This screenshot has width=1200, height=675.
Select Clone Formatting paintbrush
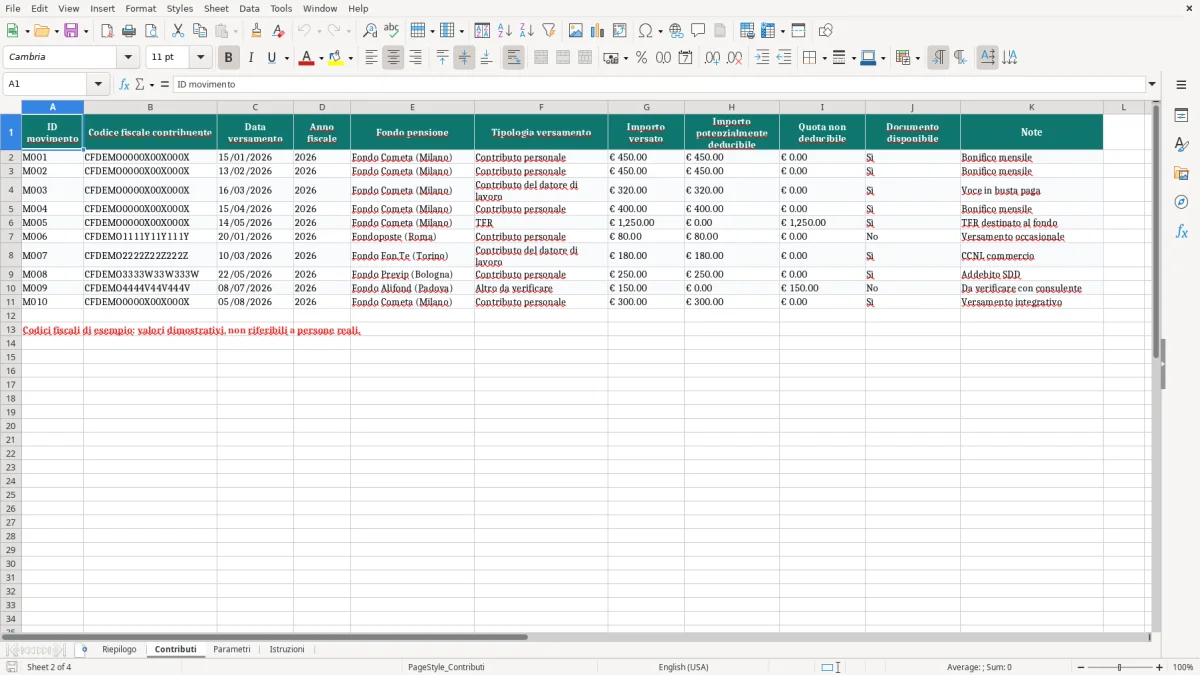tap(256, 31)
